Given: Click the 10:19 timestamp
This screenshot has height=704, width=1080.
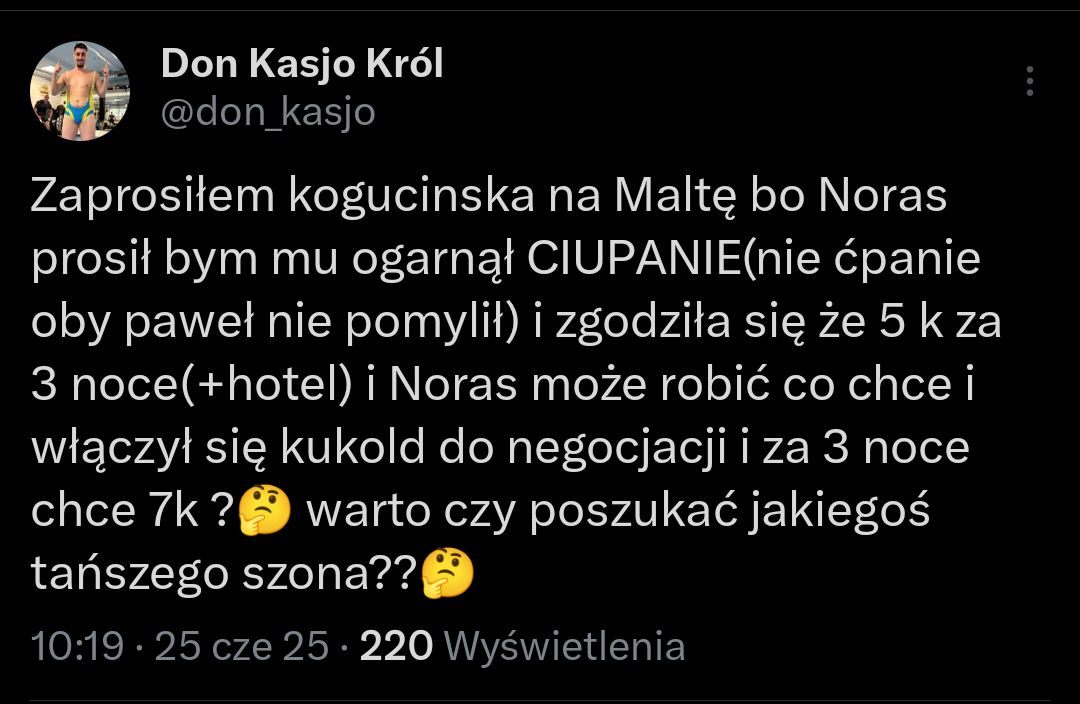Looking at the screenshot, I should (77, 646).
